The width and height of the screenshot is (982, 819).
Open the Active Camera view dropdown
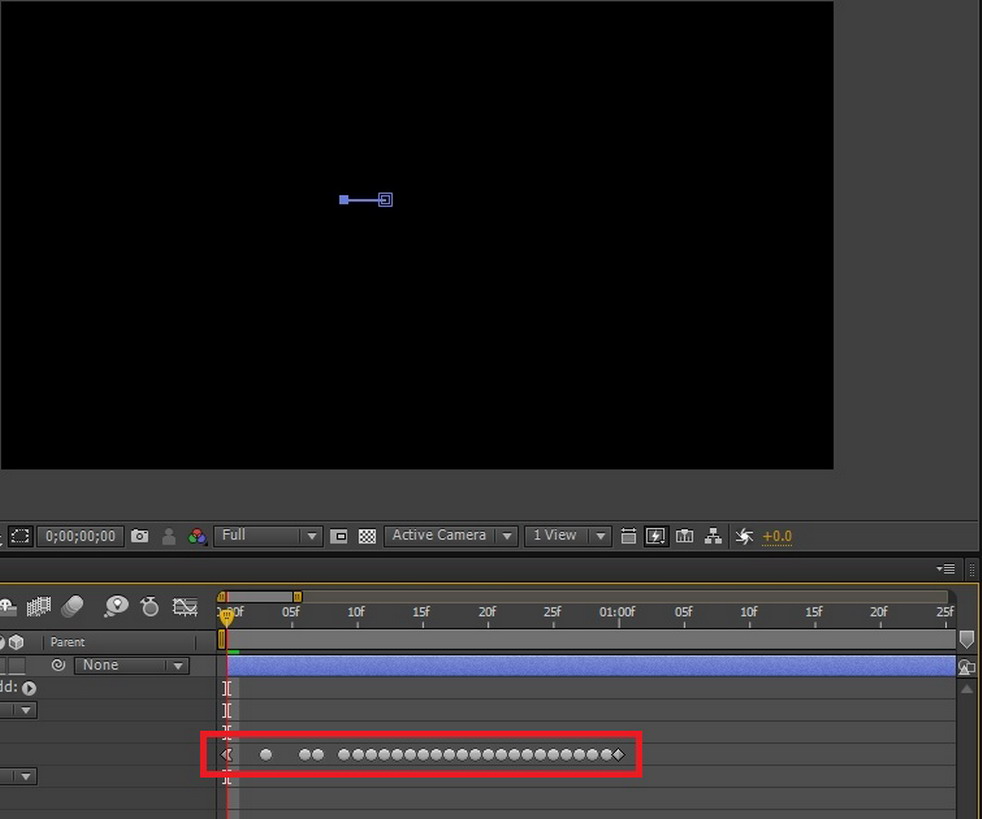451,536
